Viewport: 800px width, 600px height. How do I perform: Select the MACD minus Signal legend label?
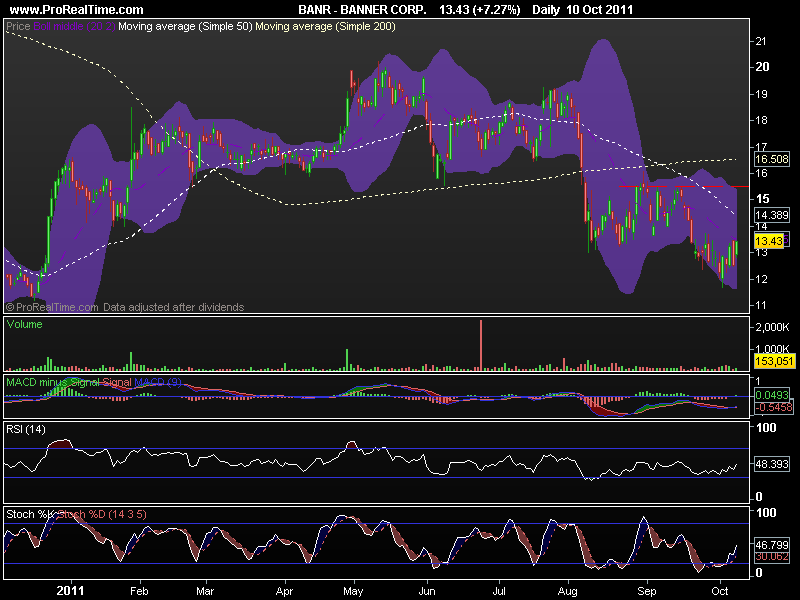(x=53, y=382)
